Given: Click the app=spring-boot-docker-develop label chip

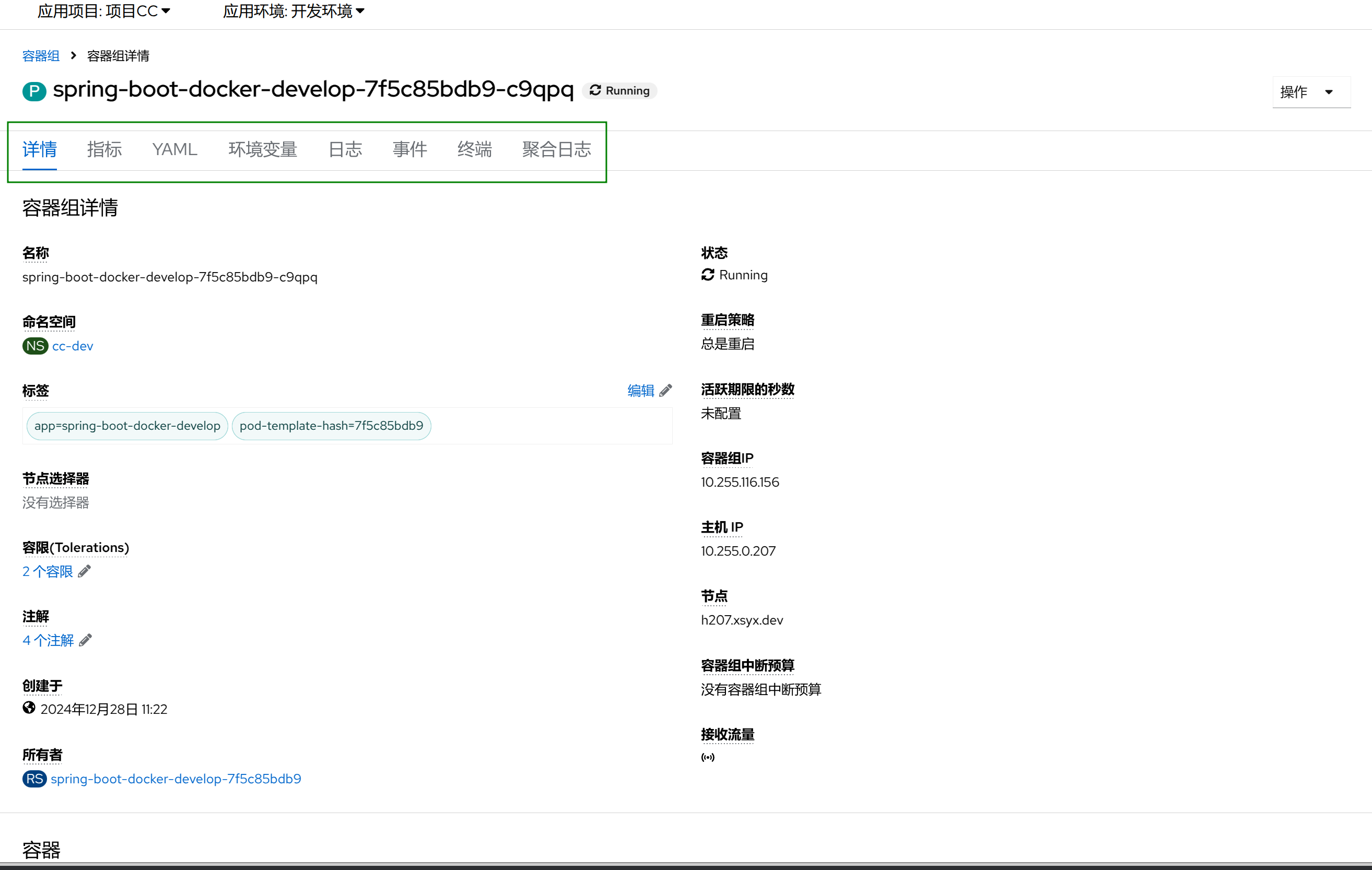Looking at the screenshot, I should 127,426.
